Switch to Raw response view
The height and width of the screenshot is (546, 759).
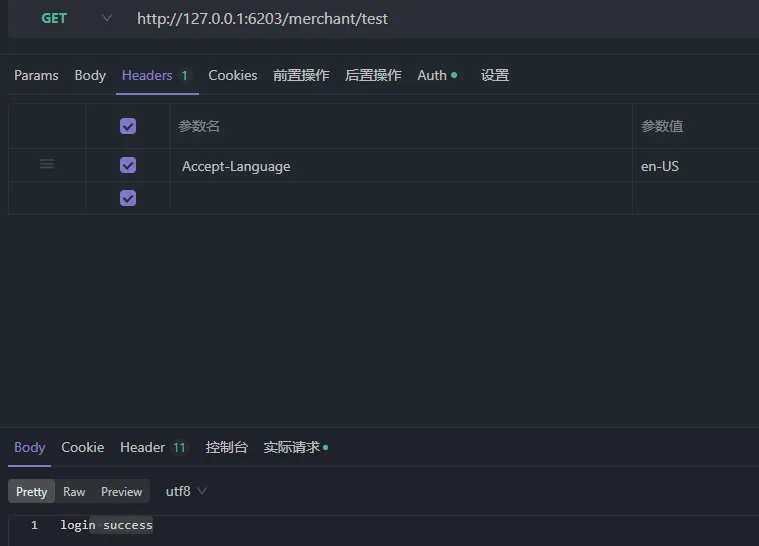74,492
